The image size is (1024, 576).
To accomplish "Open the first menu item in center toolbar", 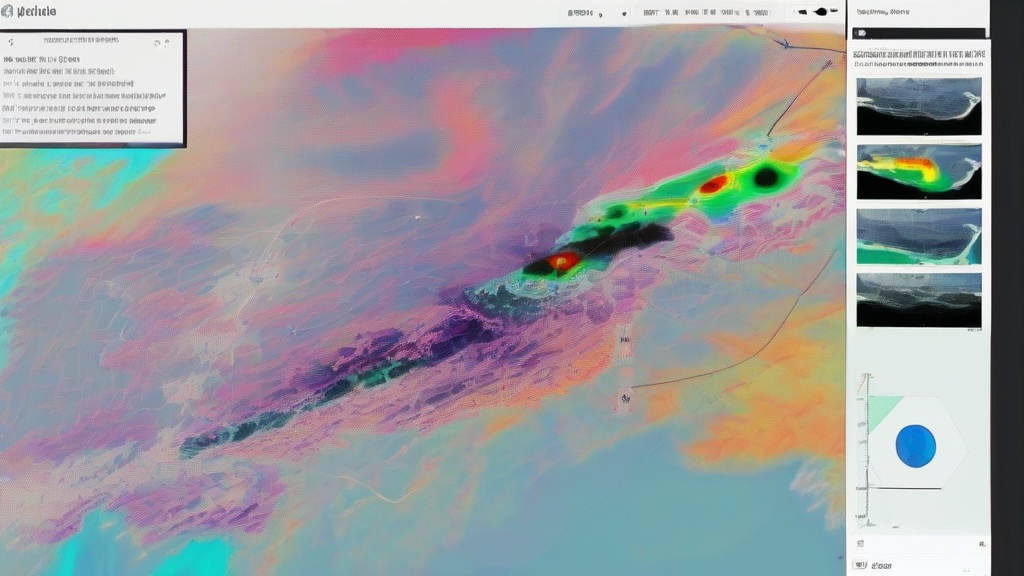I will tap(651, 13).
